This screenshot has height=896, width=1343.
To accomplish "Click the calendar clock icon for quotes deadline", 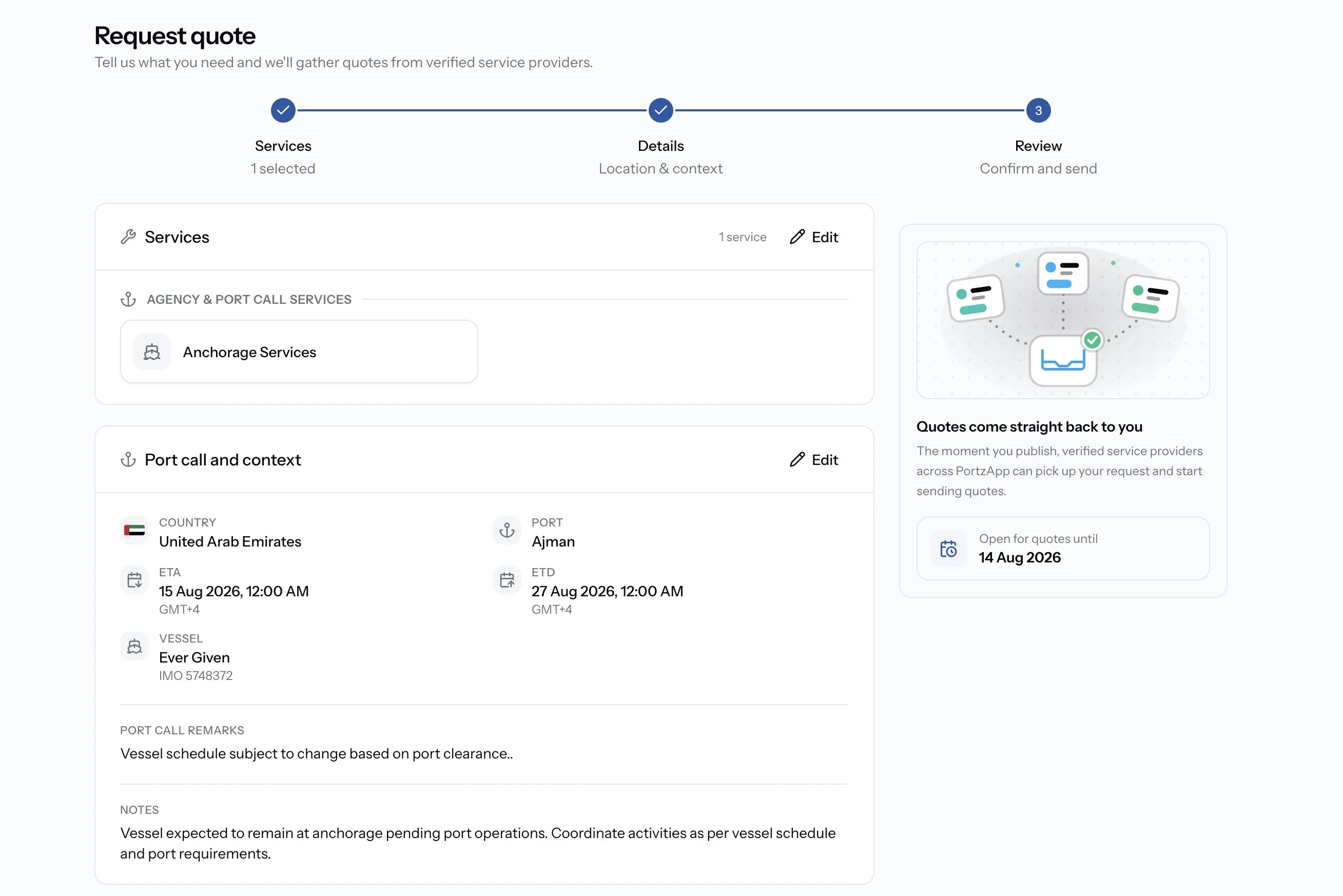I will pyautogui.click(x=948, y=549).
